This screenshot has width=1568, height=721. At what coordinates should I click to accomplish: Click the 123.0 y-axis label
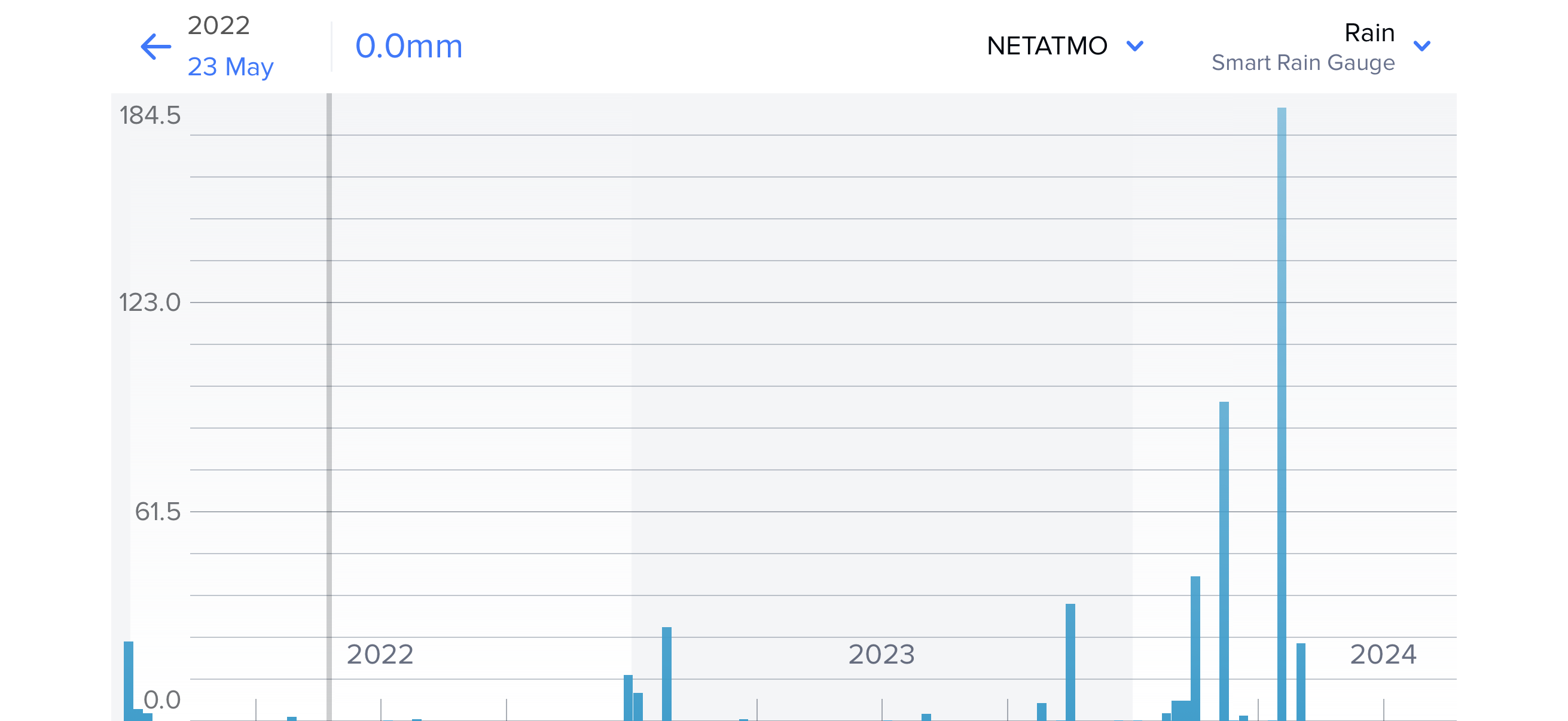point(150,303)
